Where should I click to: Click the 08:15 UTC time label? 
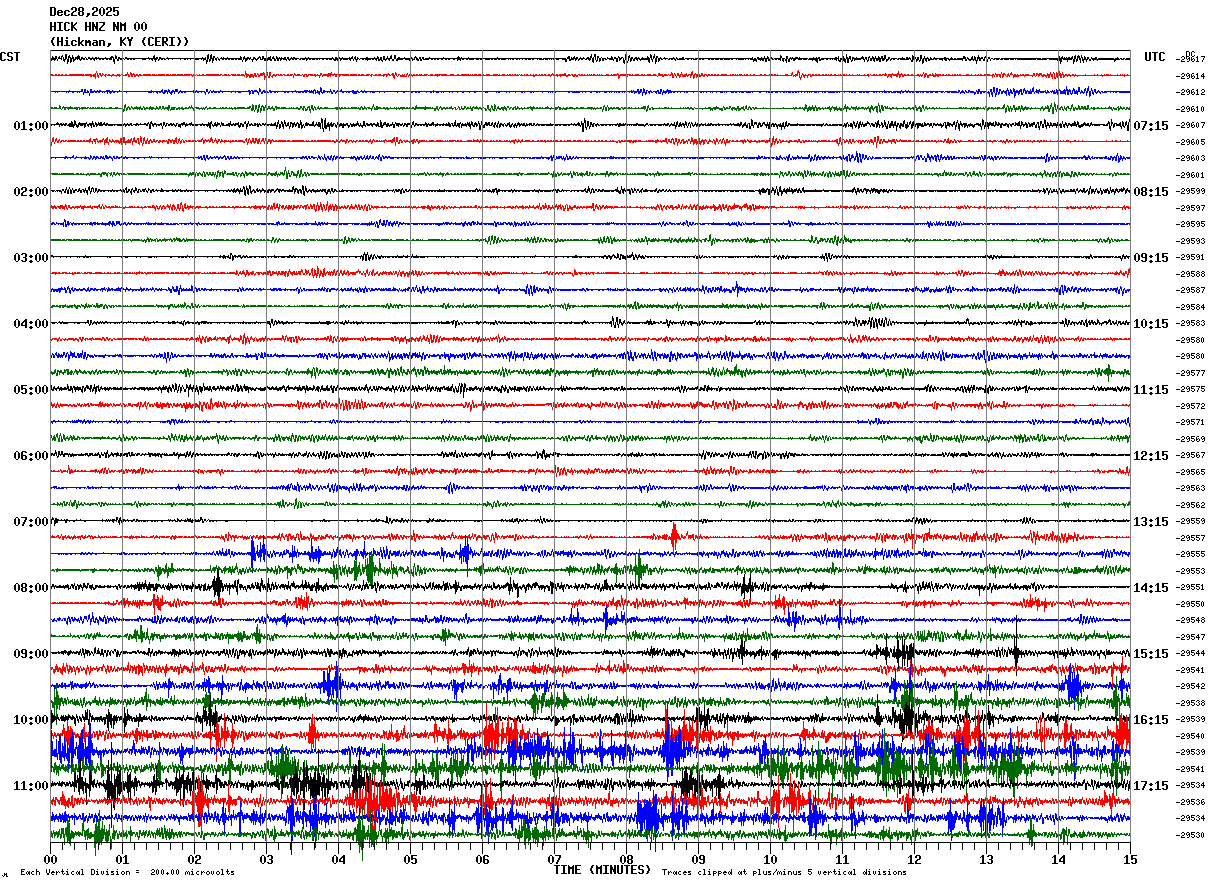coord(1151,192)
